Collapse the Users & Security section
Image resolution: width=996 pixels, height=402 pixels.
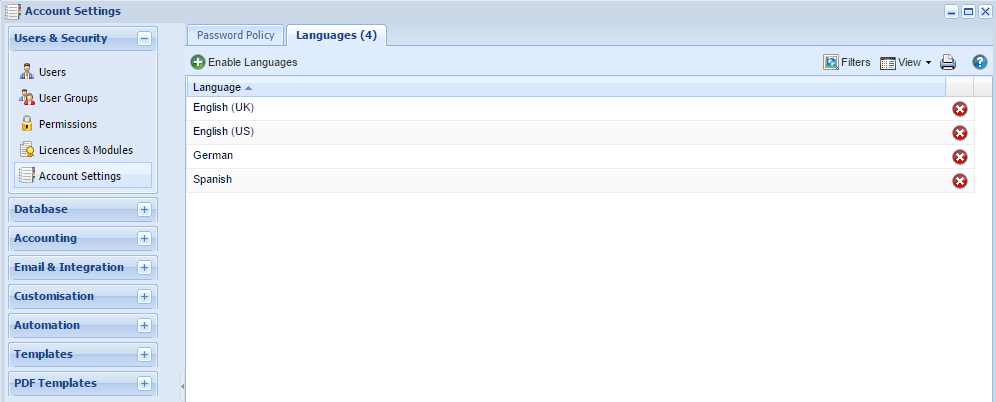(144, 39)
